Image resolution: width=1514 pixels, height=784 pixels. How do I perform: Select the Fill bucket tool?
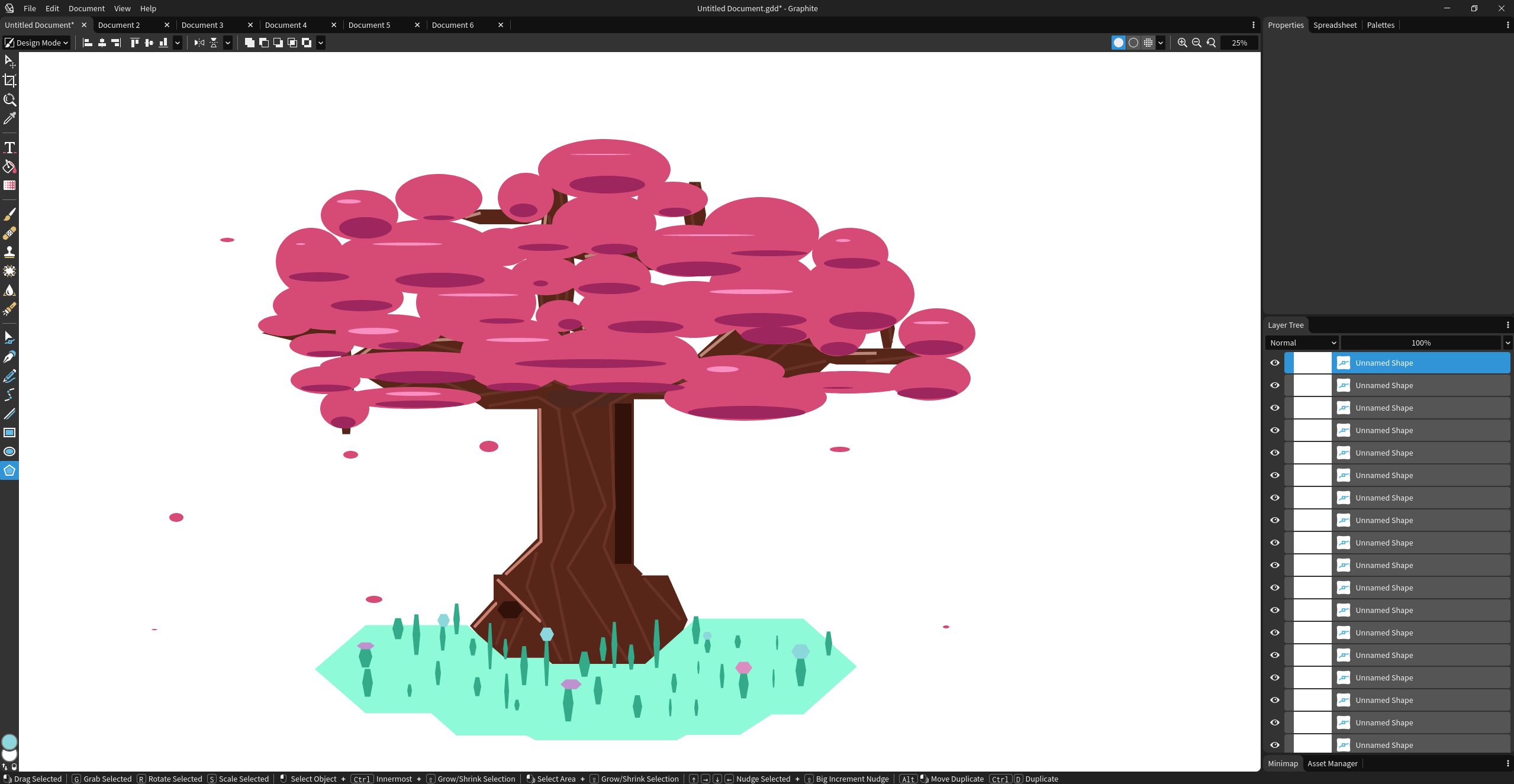[9, 166]
